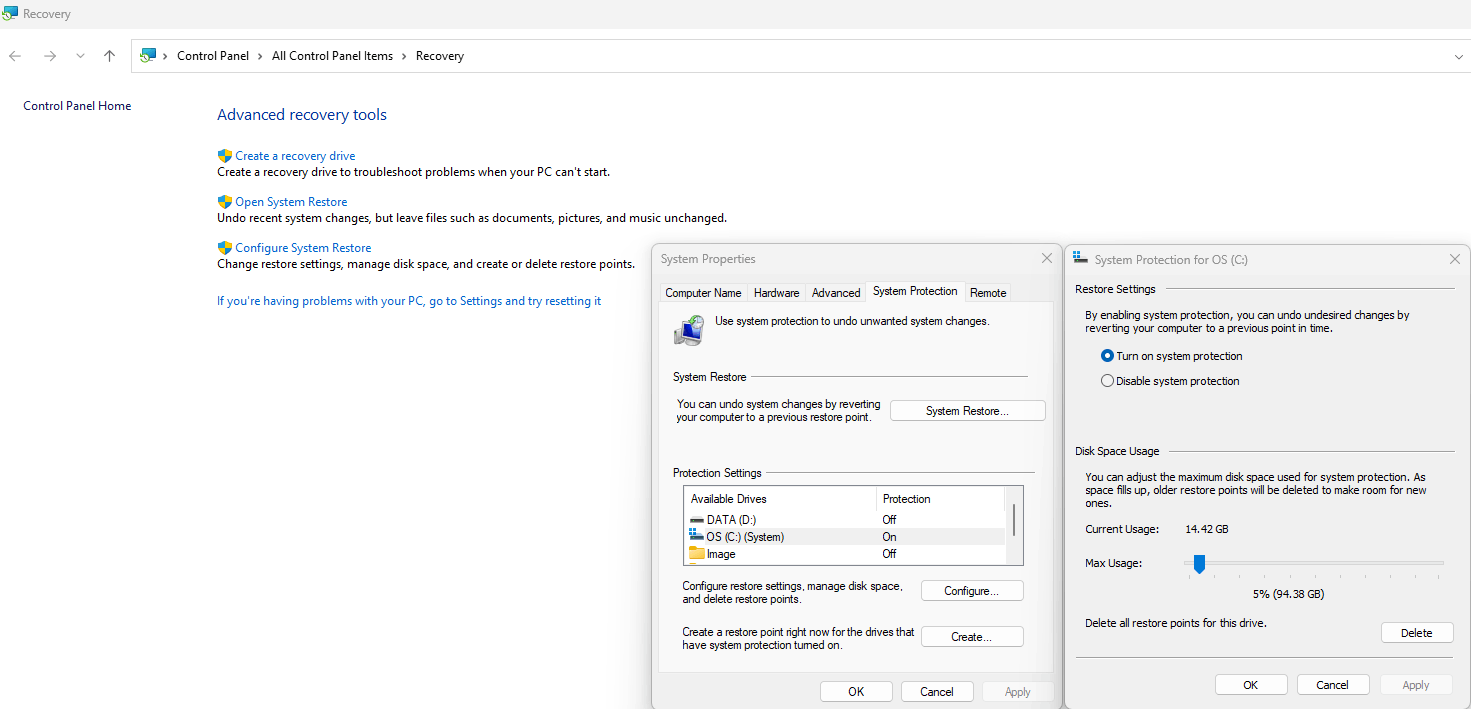
Task: Click the Max Usage slider handle
Action: [1199, 564]
